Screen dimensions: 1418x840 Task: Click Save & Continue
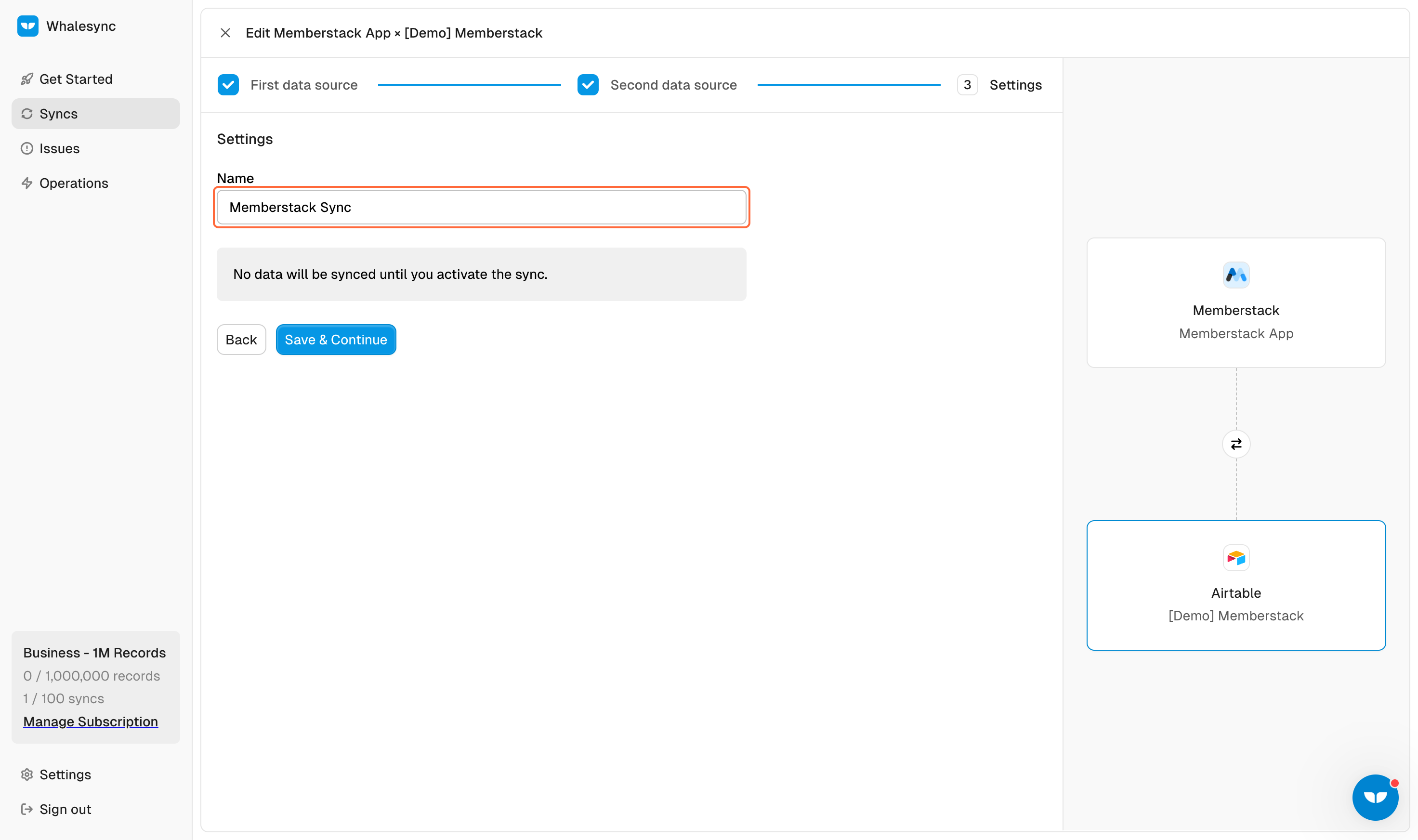336,340
